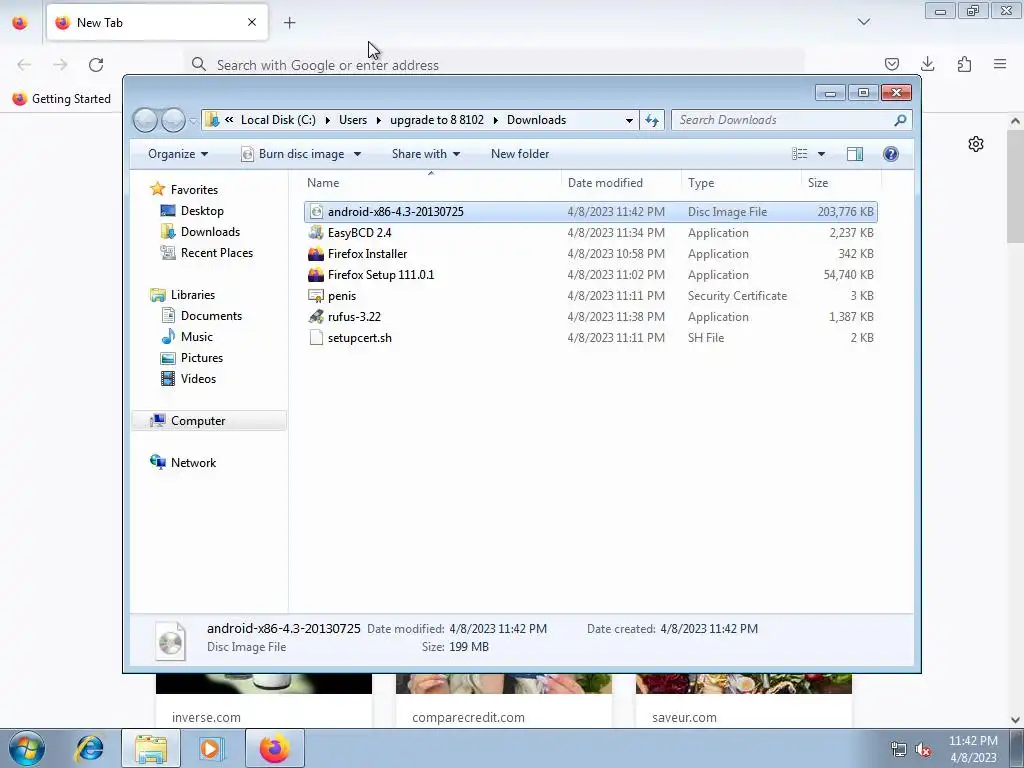Viewport: 1024px width, 768px height.
Task: Click the Explorer search magnifier icon
Action: tap(900, 120)
